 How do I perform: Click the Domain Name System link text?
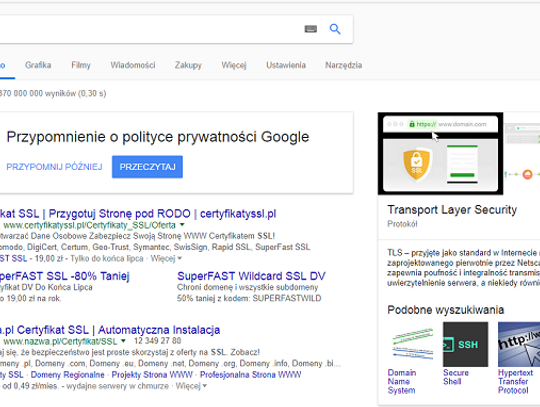[x=402, y=382]
